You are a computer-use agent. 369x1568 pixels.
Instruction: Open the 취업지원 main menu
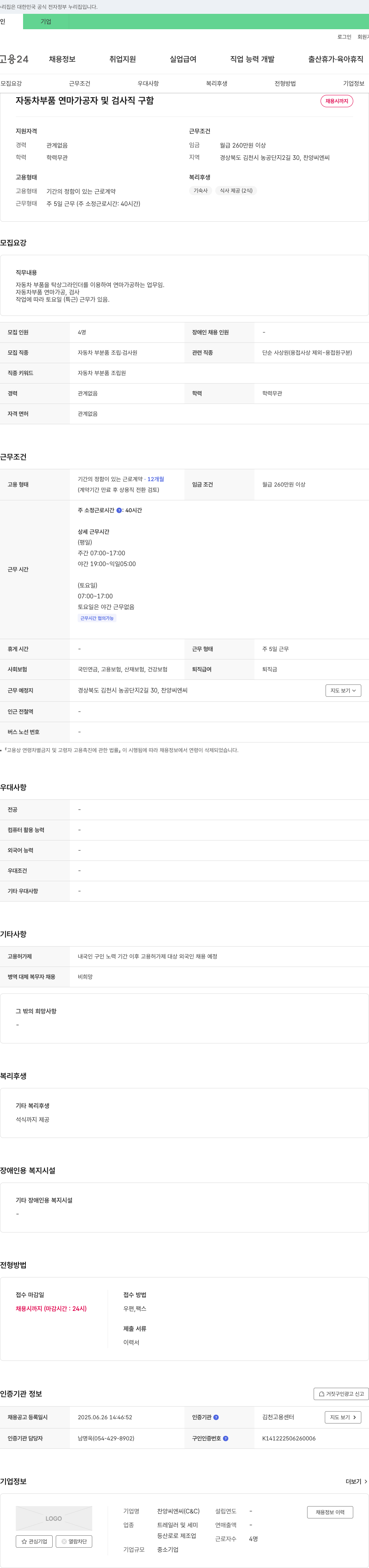122,59
